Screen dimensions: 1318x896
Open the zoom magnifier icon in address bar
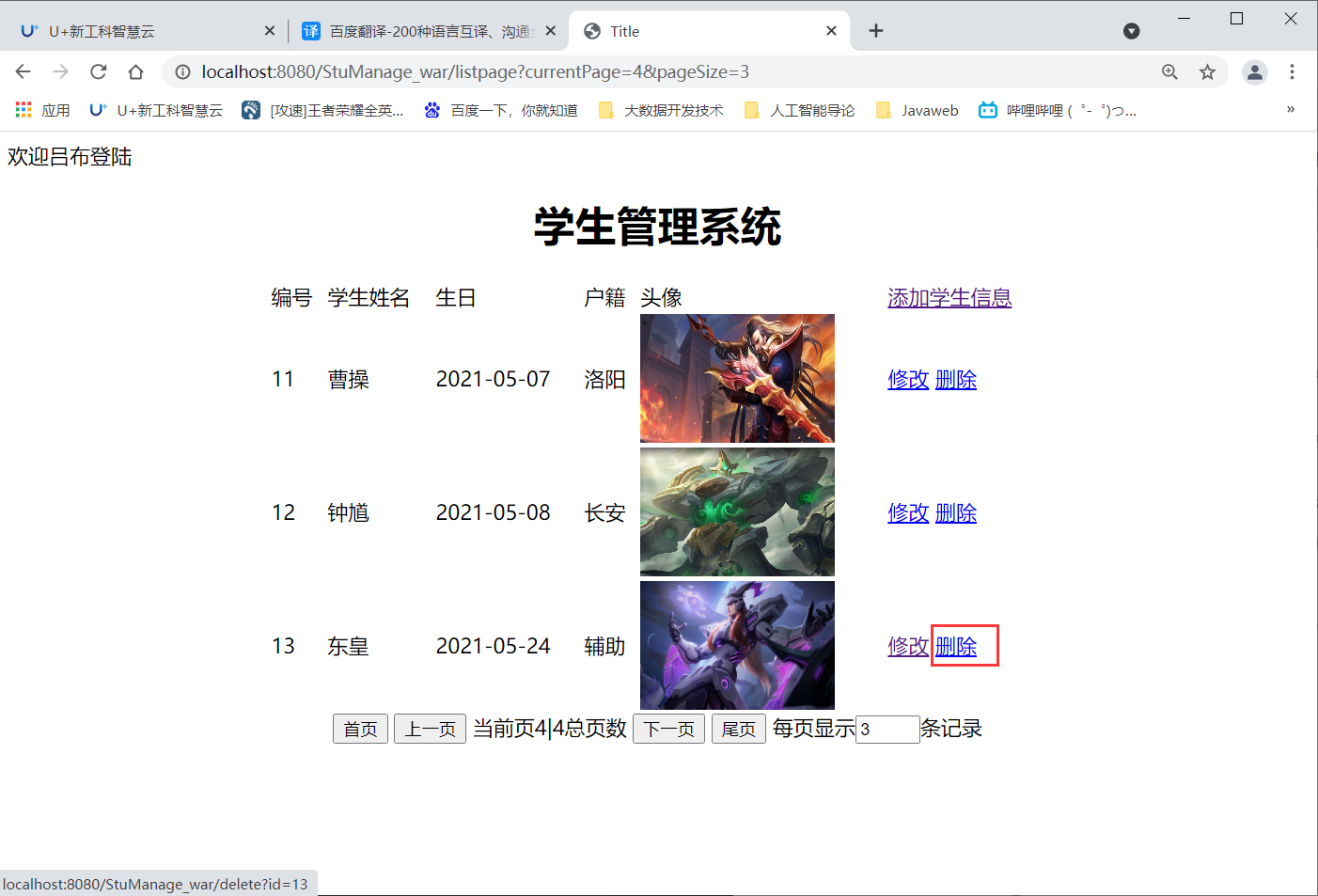(x=1169, y=71)
